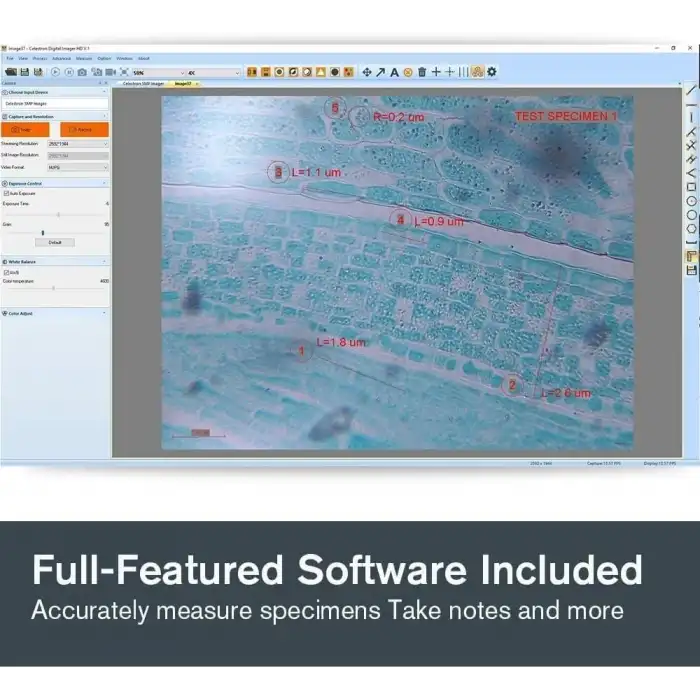Open the Measure menu
Viewport: 700px width, 700px height.
point(84,58)
